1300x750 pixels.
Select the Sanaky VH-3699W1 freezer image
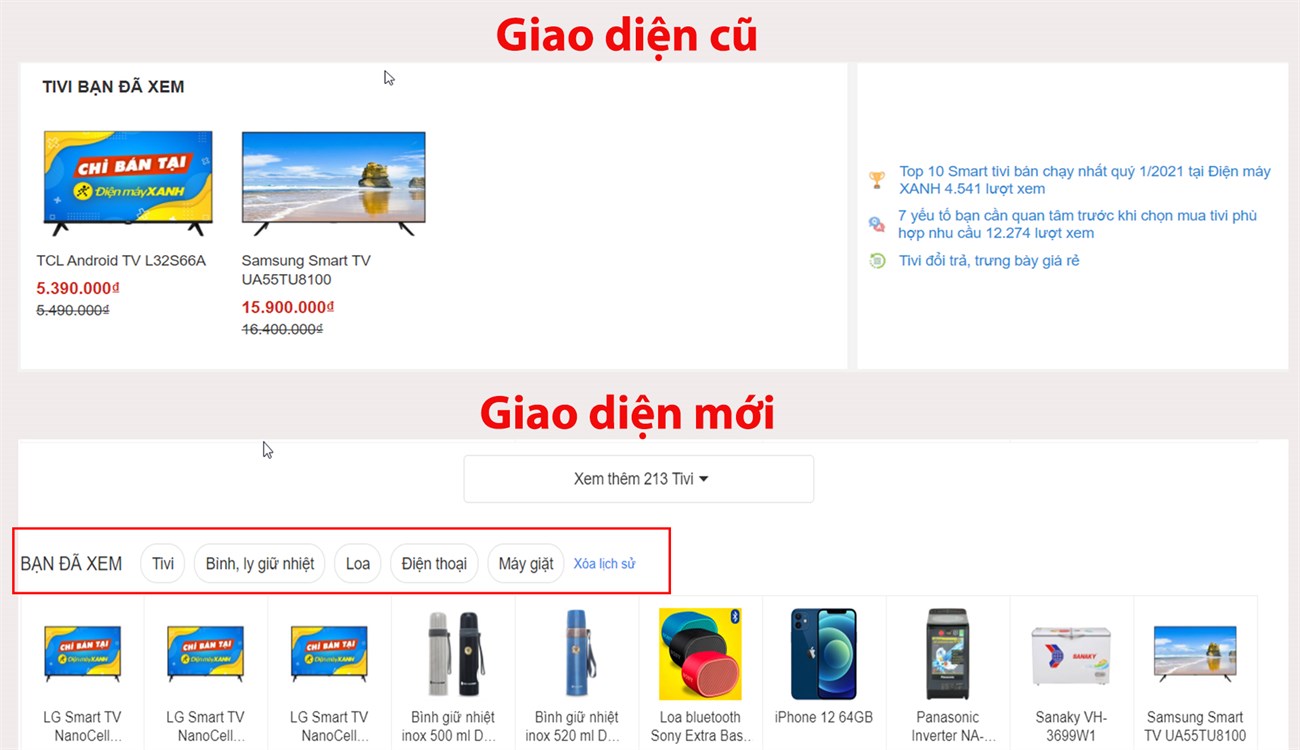pos(1071,655)
